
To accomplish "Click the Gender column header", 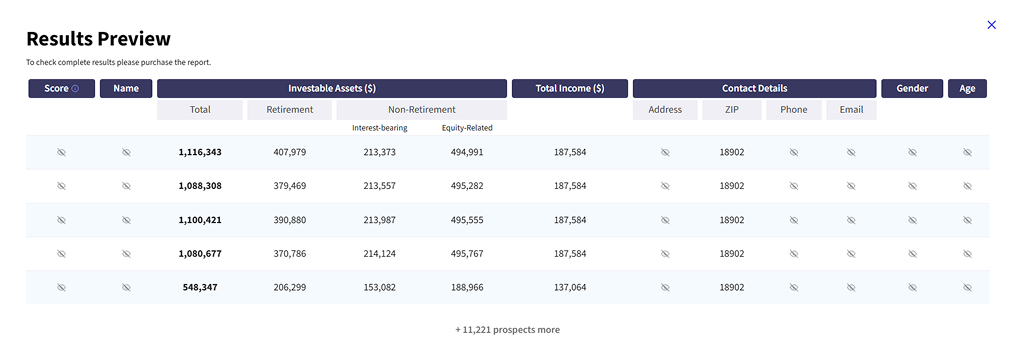I will [x=912, y=89].
